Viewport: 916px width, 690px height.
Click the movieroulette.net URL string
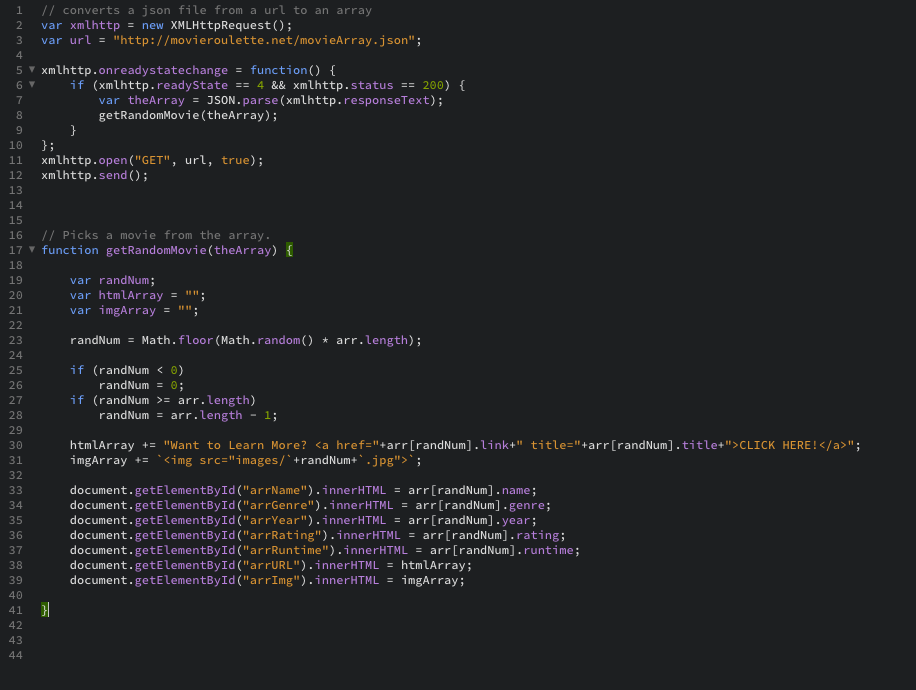[264, 40]
